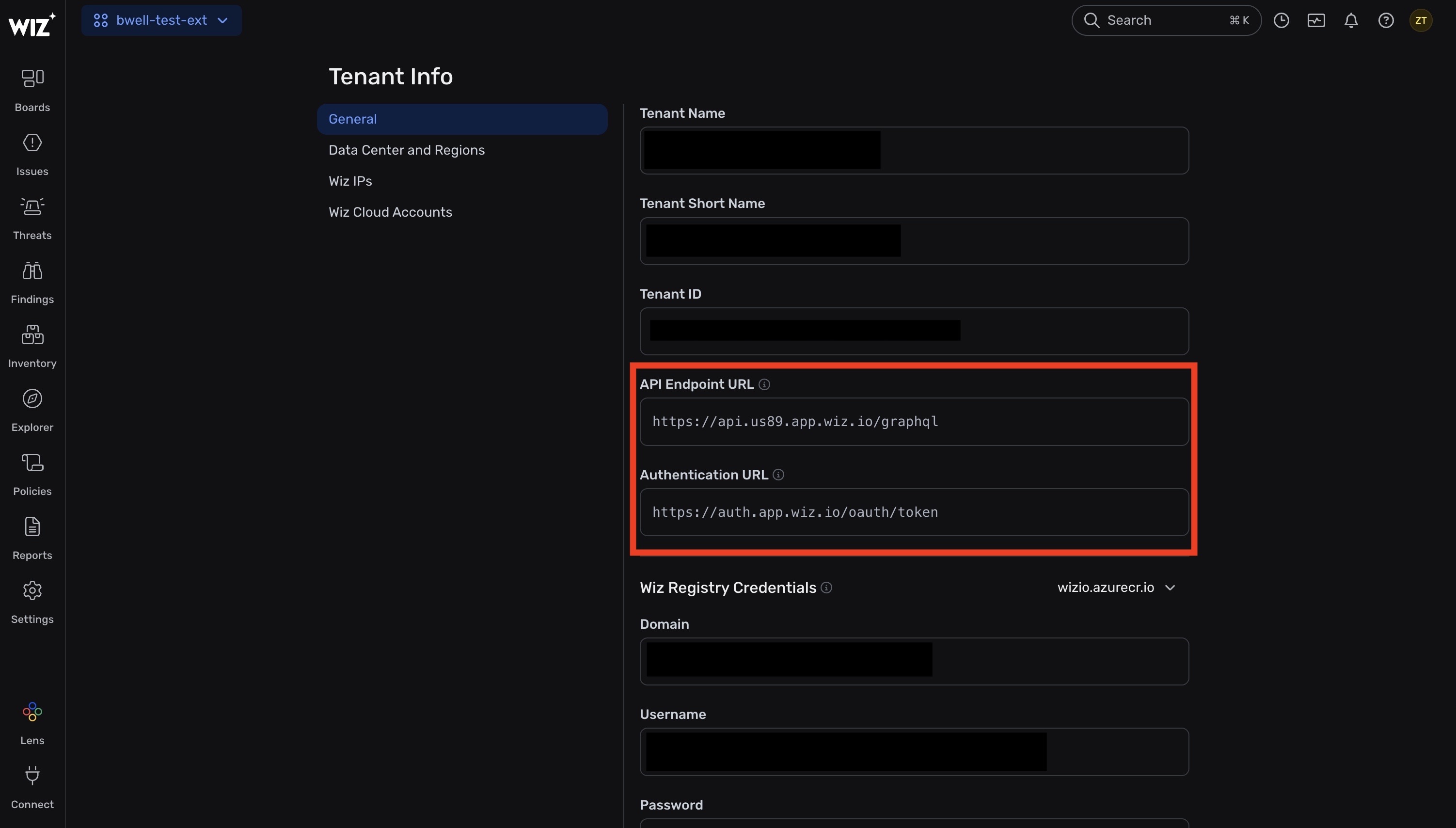Viewport: 1456px width, 828px height.
Task: Click the API Endpoint URL field
Action: click(x=914, y=422)
